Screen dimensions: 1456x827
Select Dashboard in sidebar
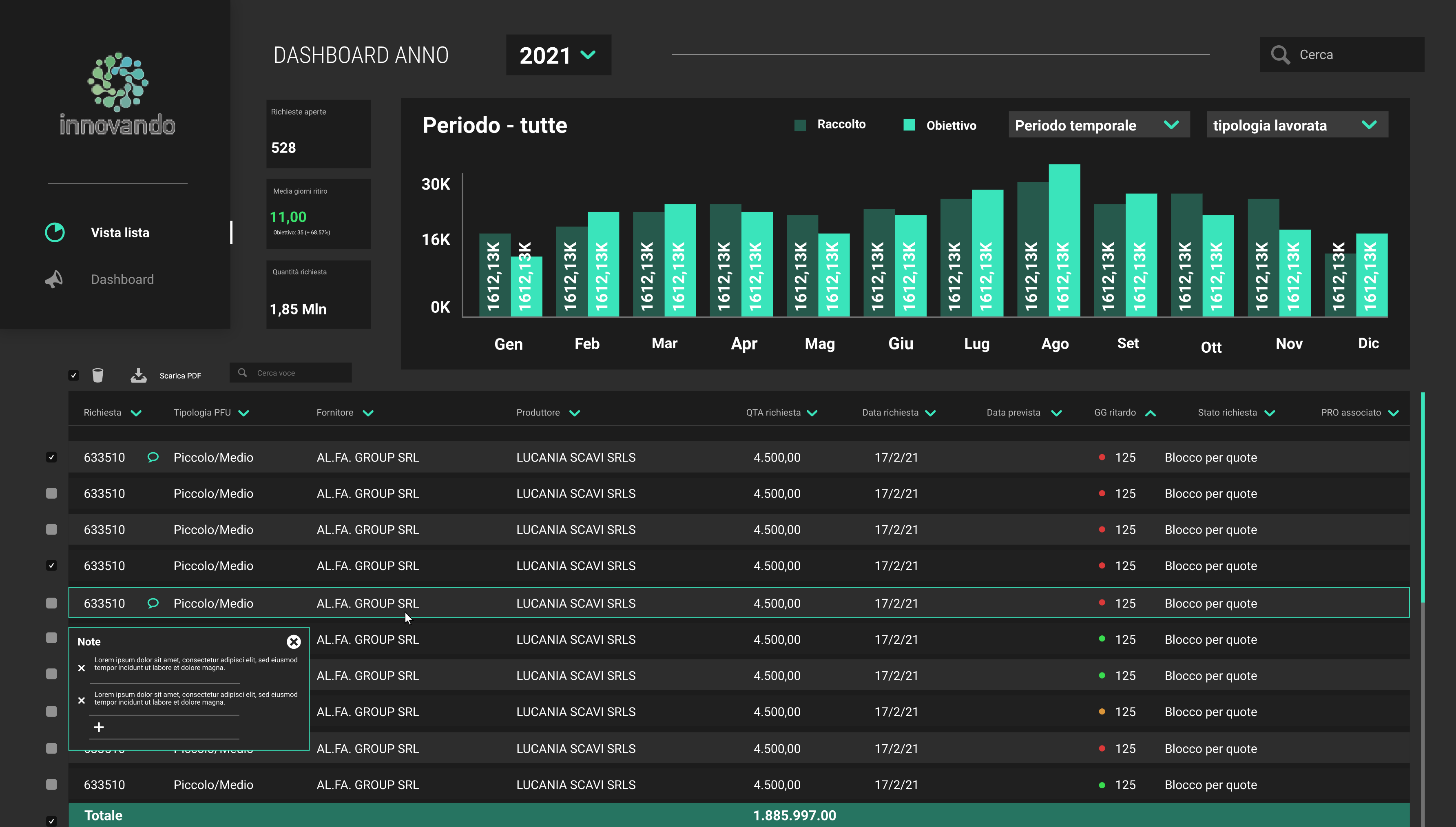(122, 279)
